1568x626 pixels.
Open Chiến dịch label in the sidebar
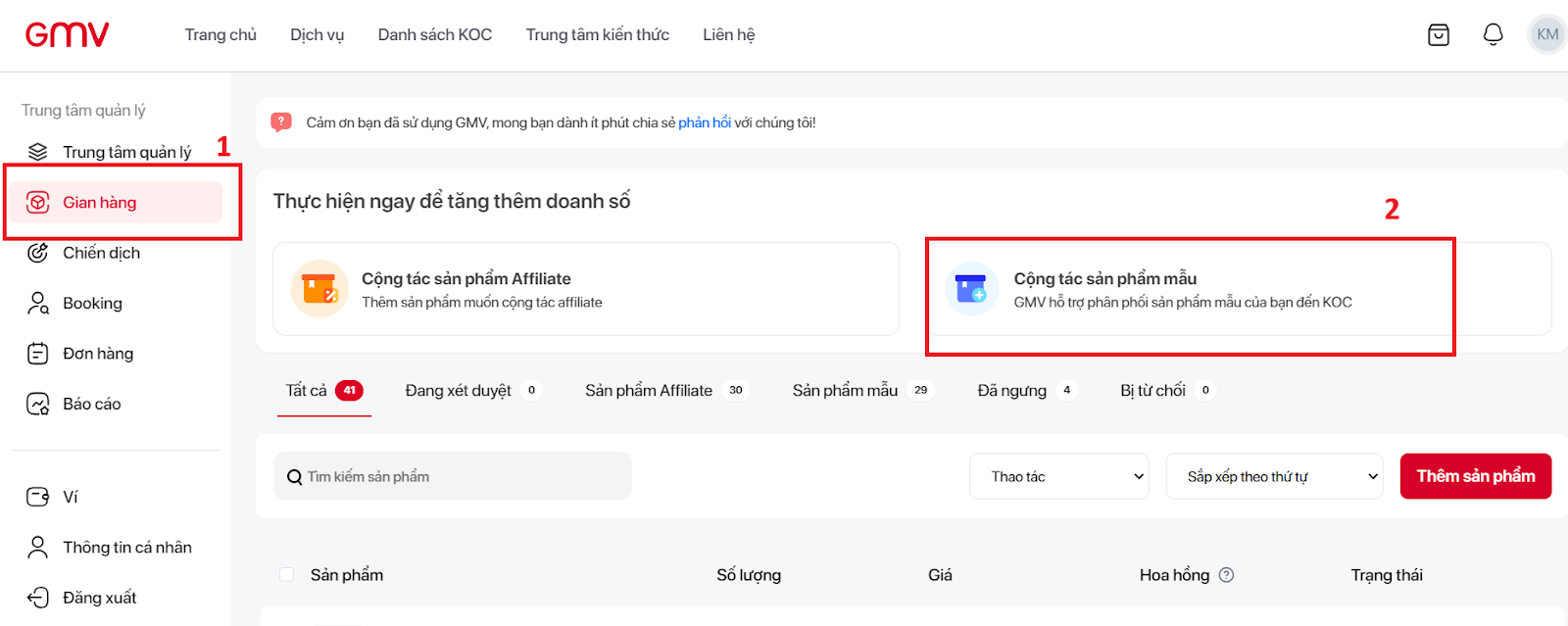pyautogui.click(x=102, y=253)
